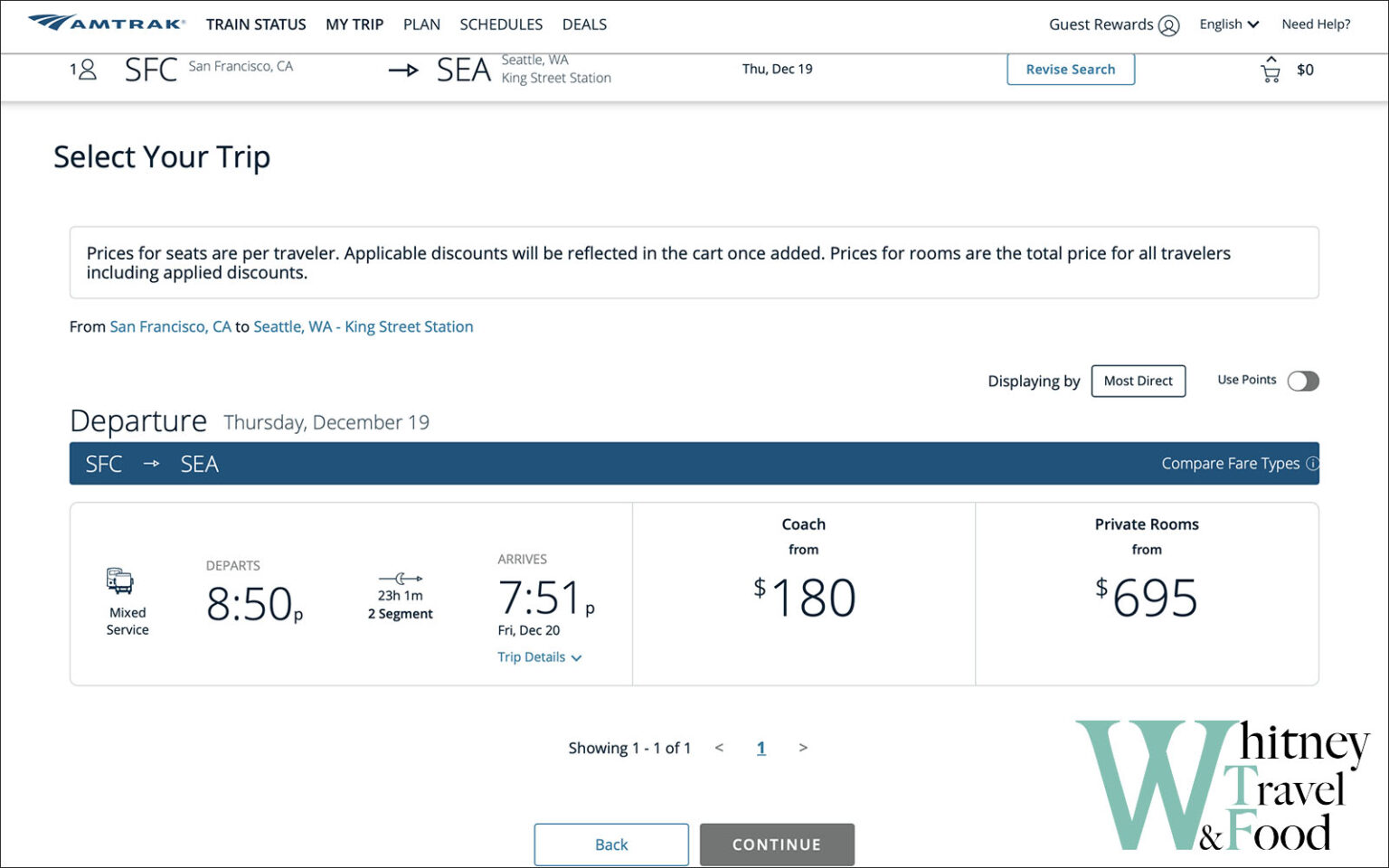Click the Back button
The height and width of the screenshot is (868, 1389).
pyautogui.click(x=611, y=844)
